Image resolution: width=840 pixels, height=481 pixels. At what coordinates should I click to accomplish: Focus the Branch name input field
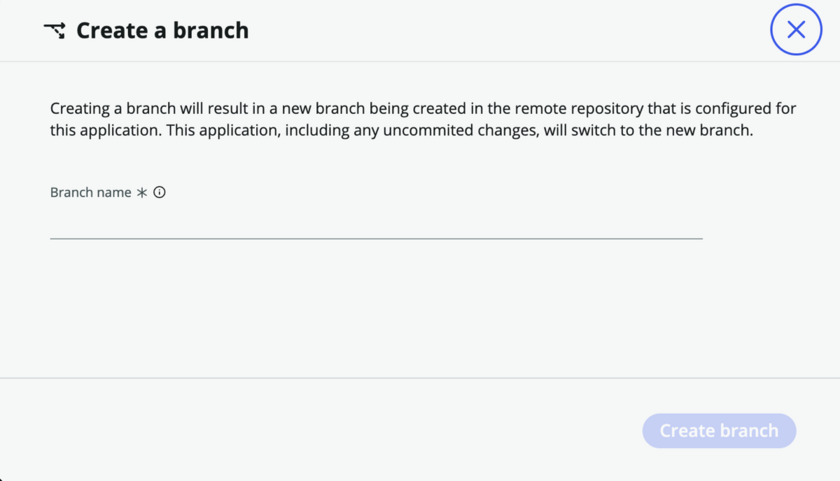(x=376, y=225)
